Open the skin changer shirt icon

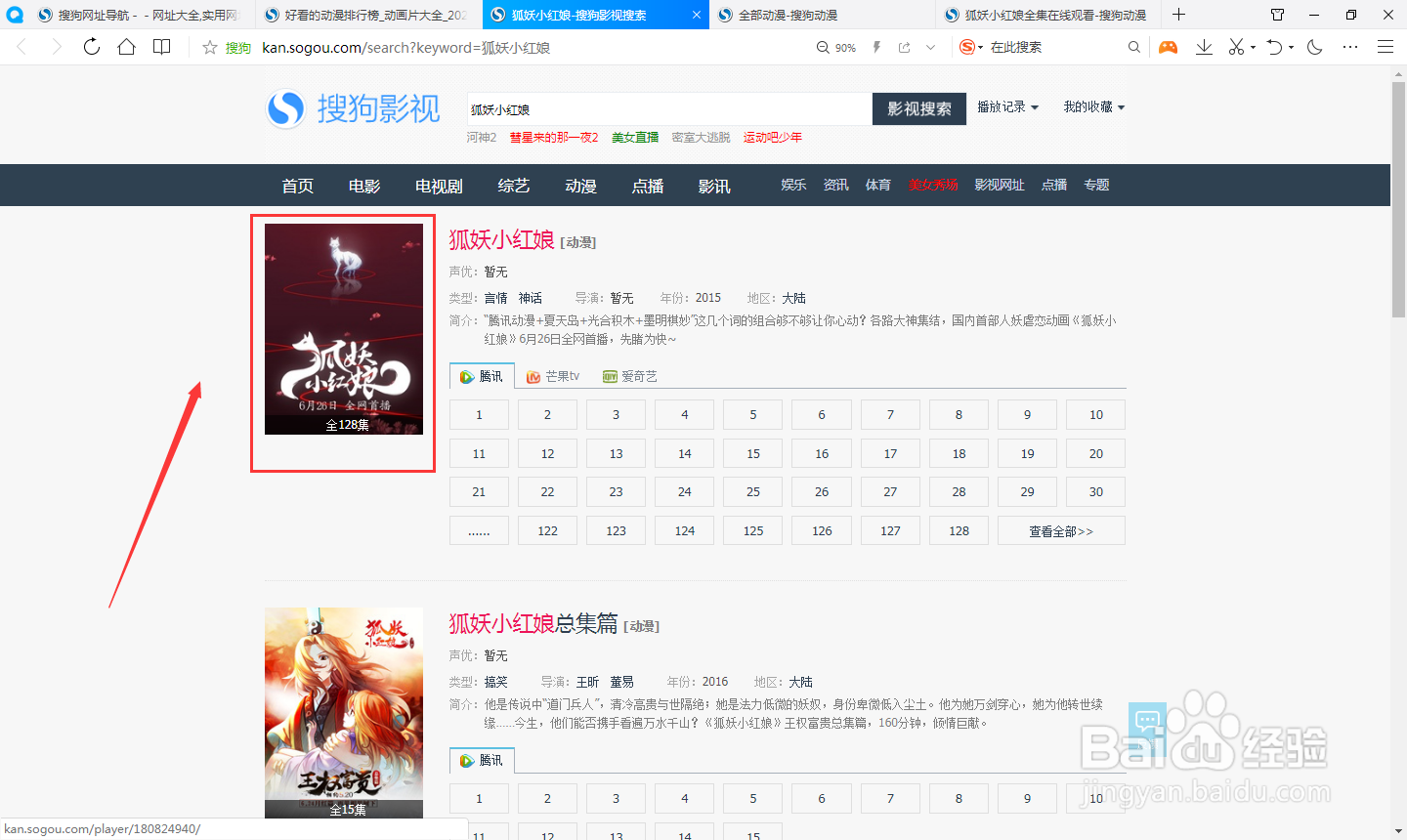pyautogui.click(x=1278, y=15)
